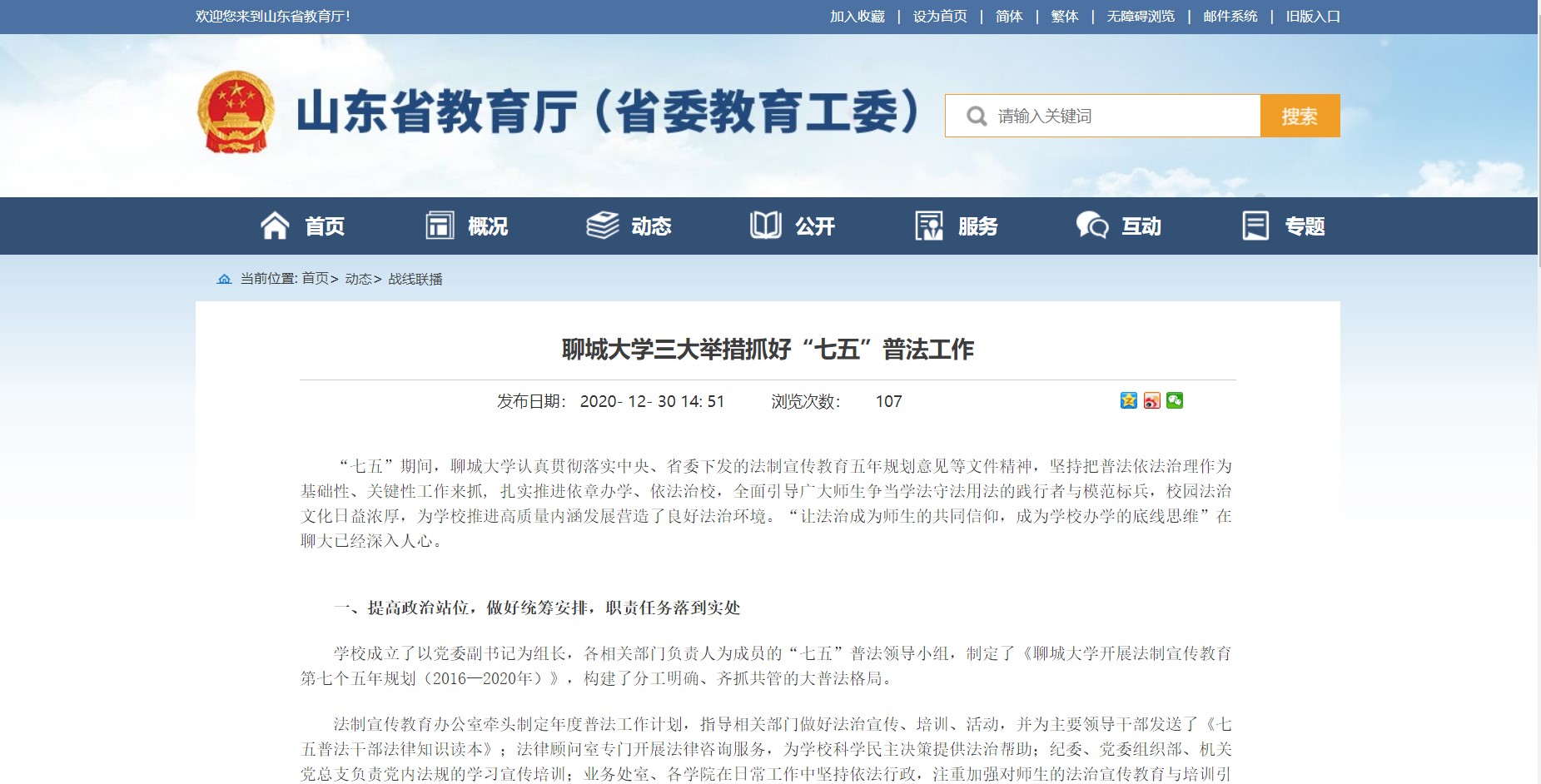Share article to QQ Zone star icon
Image resolution: width=1541 pixels, height=784 pixels.
click(x=1128, y=401)
